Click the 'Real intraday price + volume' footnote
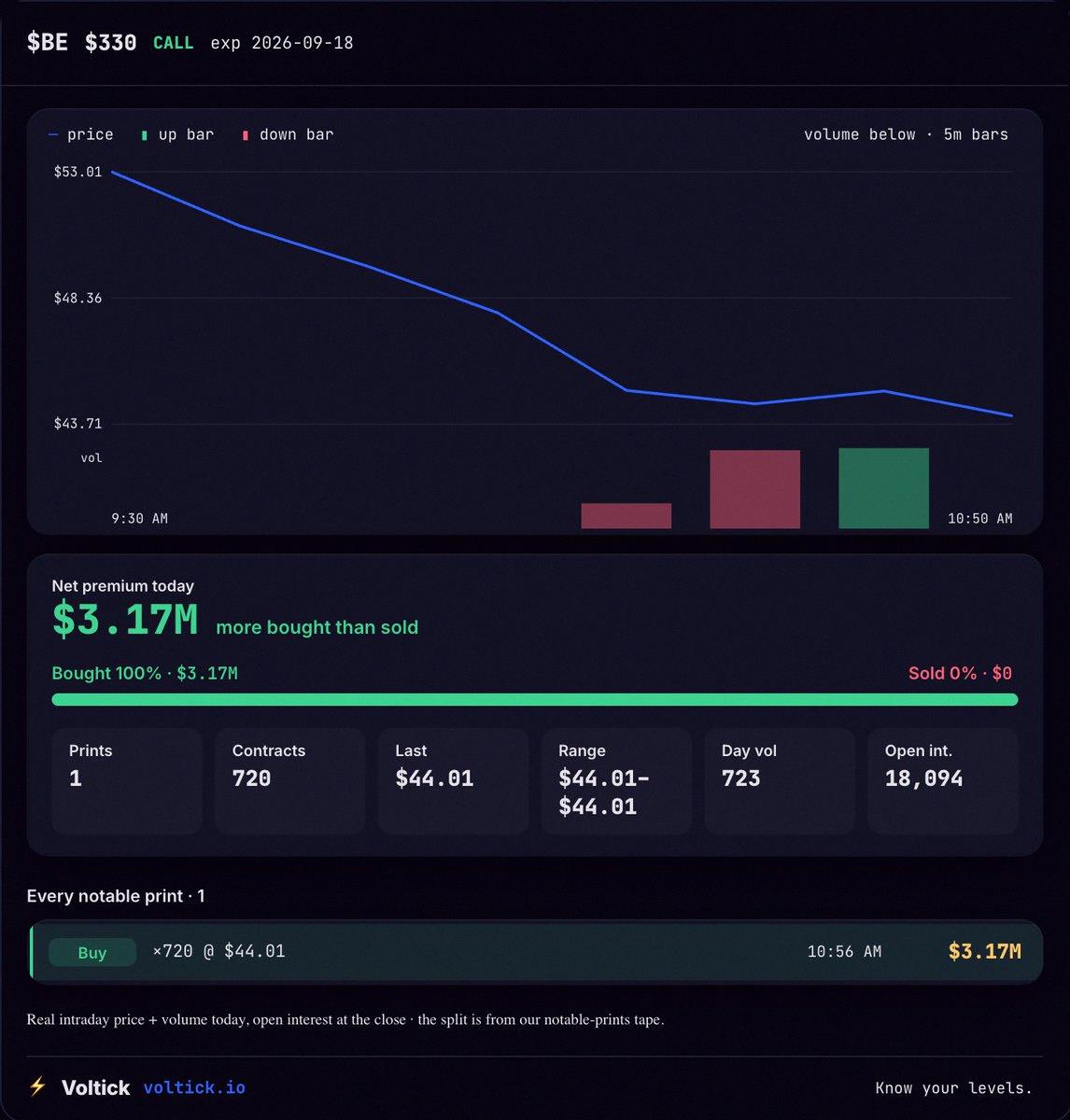The image size is (1070, 1120). [345, 1019]
